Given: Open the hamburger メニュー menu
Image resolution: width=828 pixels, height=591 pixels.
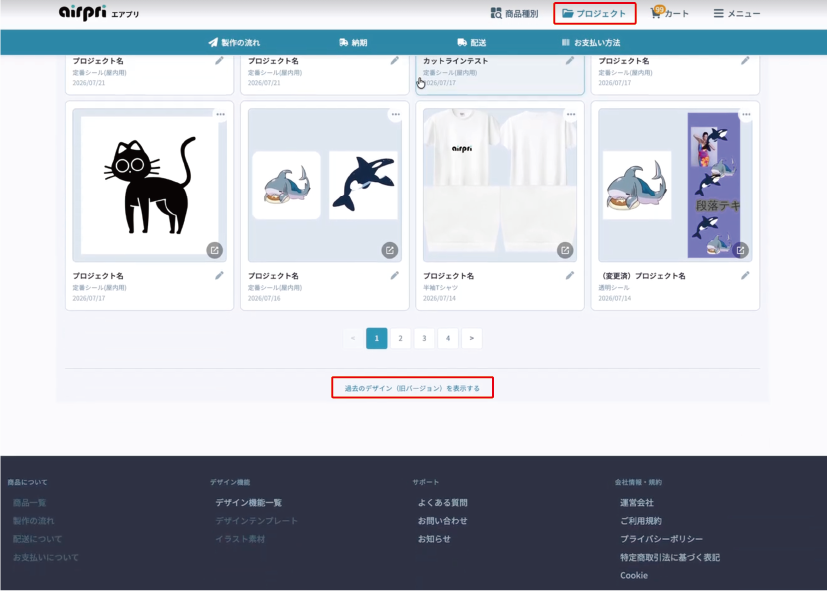Looking at the screenshot, I should [x=736, y=14].
